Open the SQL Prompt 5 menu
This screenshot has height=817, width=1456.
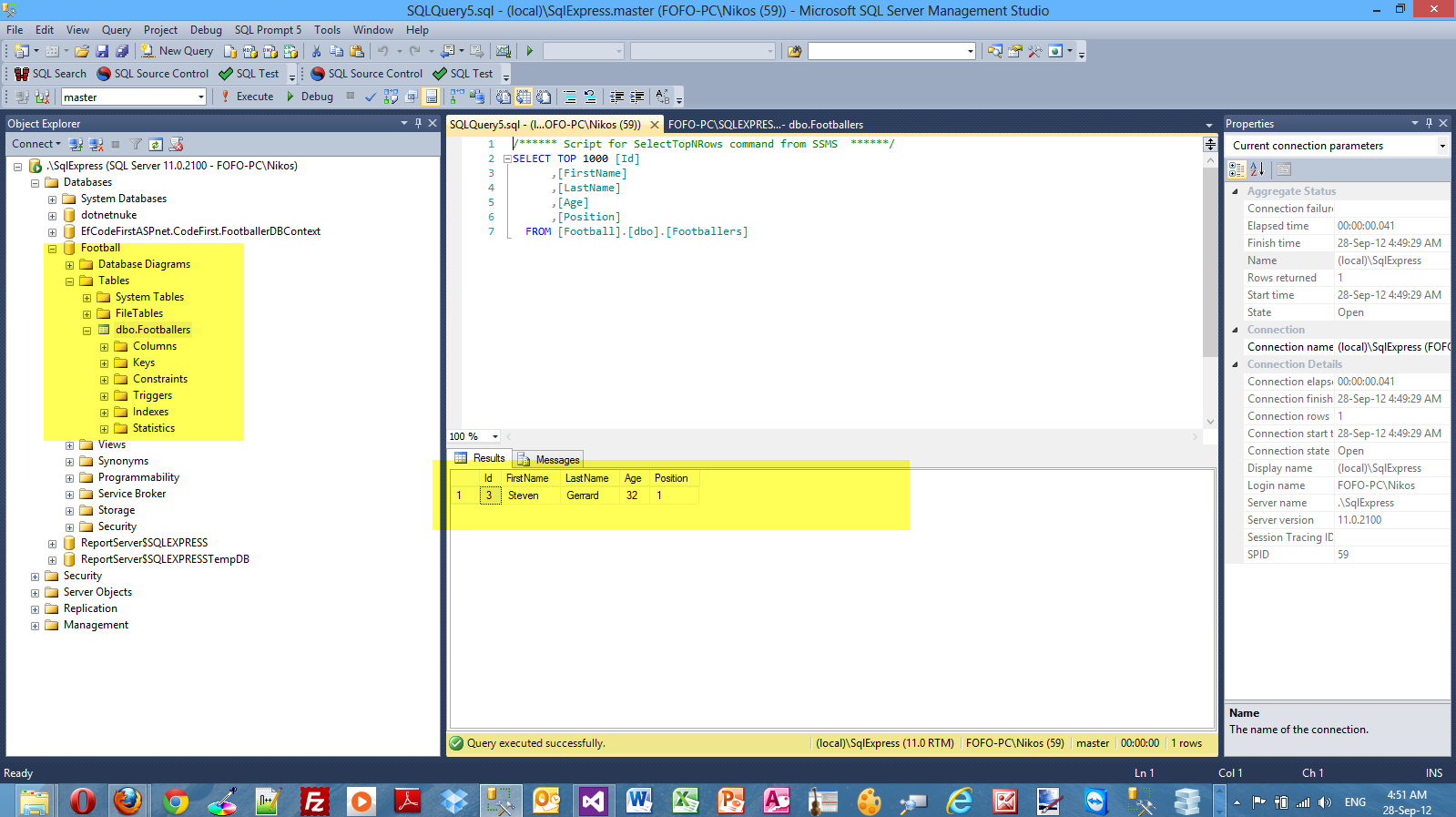(268, 30)
